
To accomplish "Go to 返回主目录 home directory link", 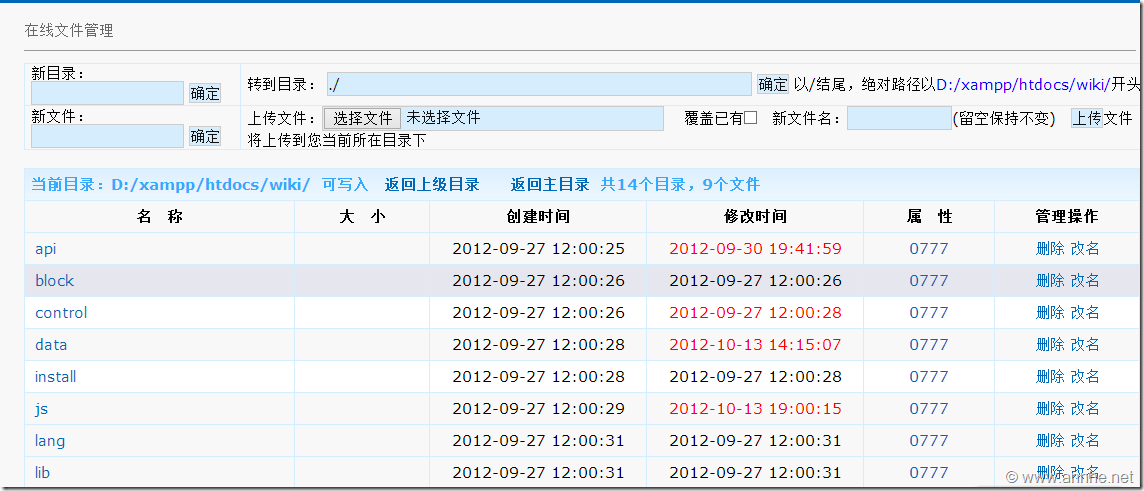I will coord(550,184).
